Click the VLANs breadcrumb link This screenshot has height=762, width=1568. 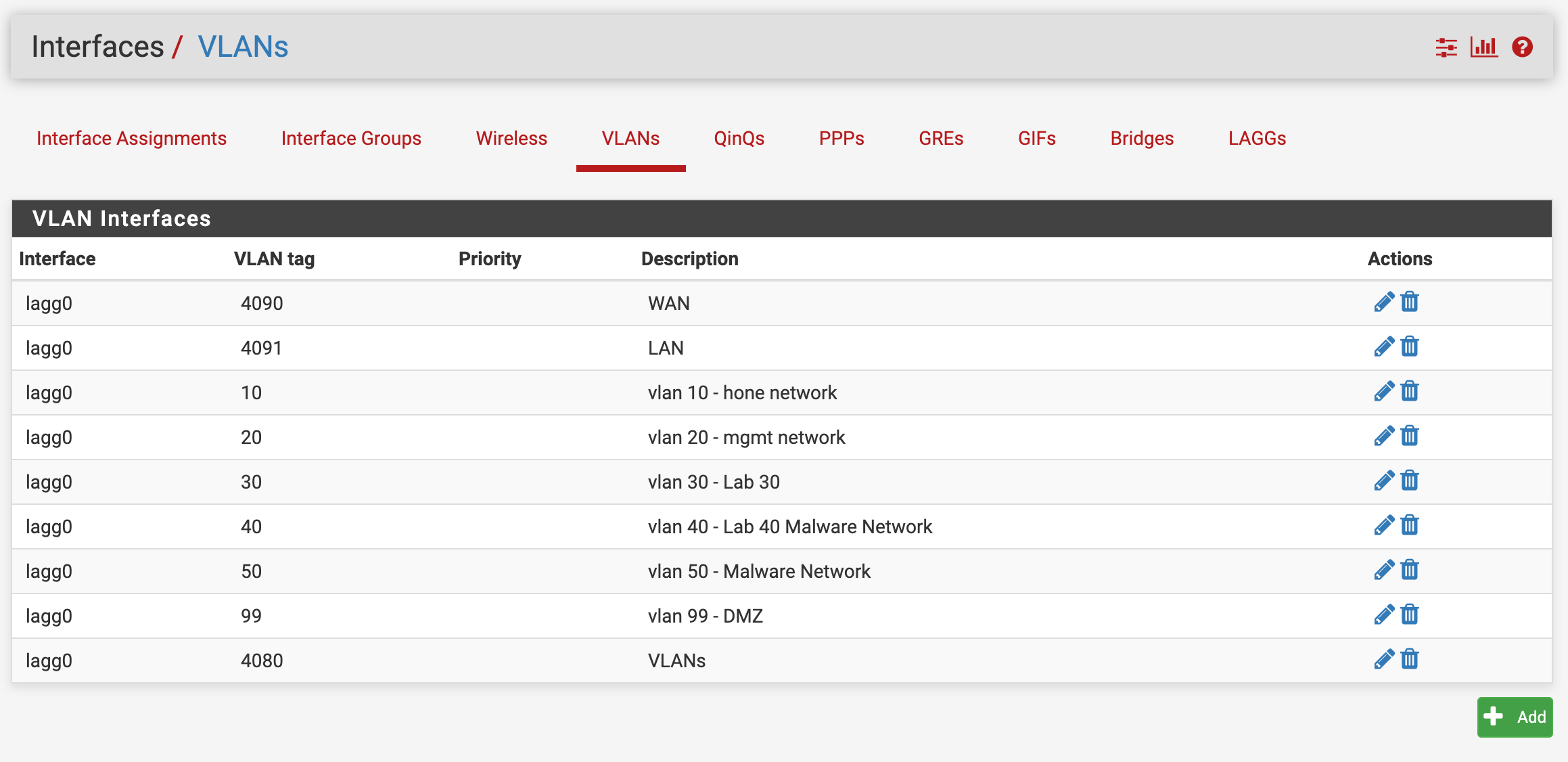coord(243,47)
